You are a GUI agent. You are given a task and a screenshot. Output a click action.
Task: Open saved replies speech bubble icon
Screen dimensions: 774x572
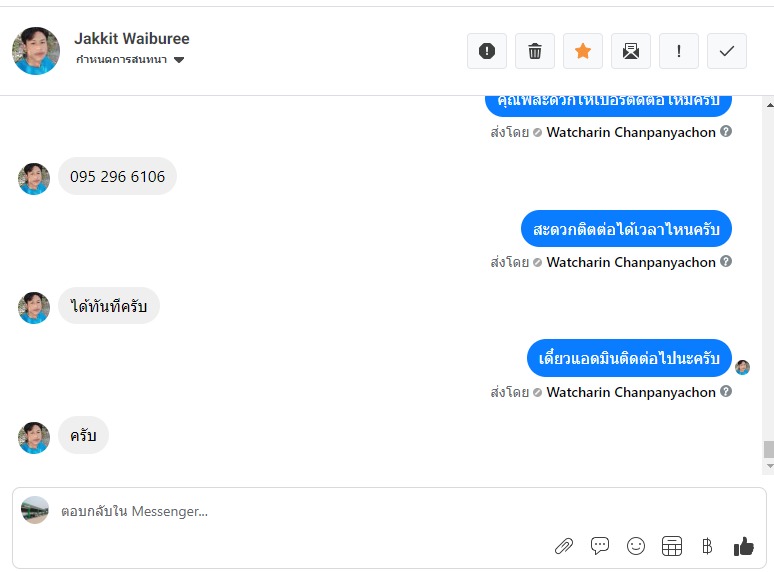coord(600,546)
